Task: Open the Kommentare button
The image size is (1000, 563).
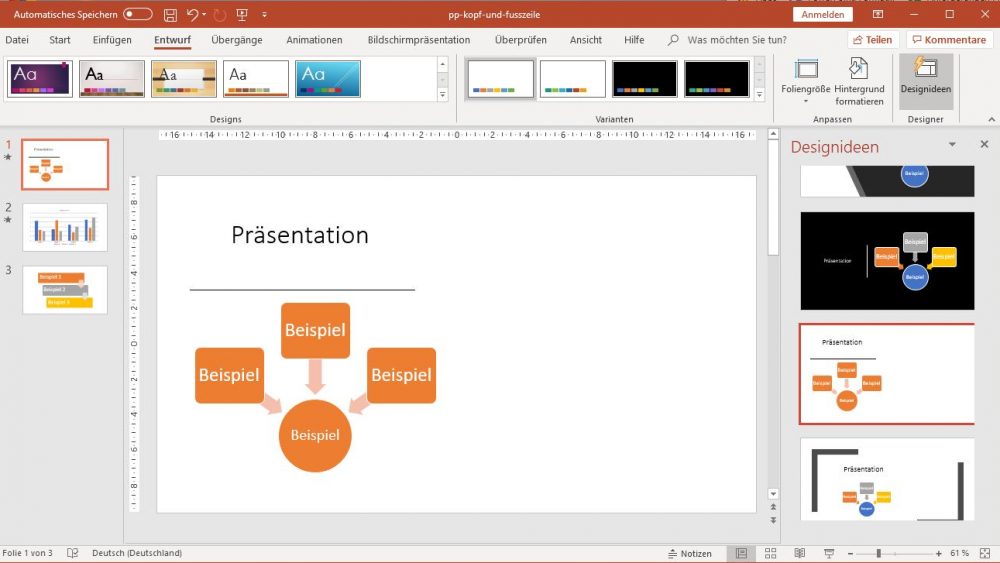Action: point(950,40)
